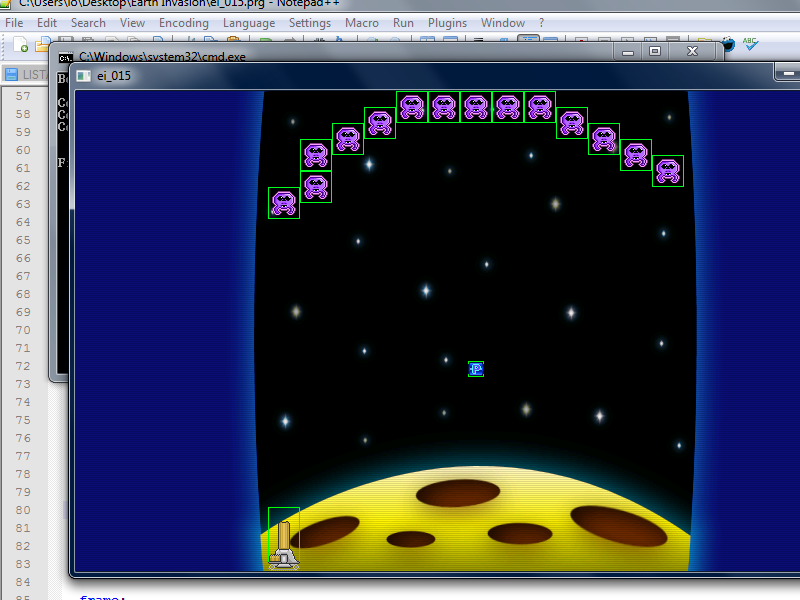Maximize the cmd.exe window
Image resolution: width=800 pixels, height=600 pixels.
pos(655,50)
